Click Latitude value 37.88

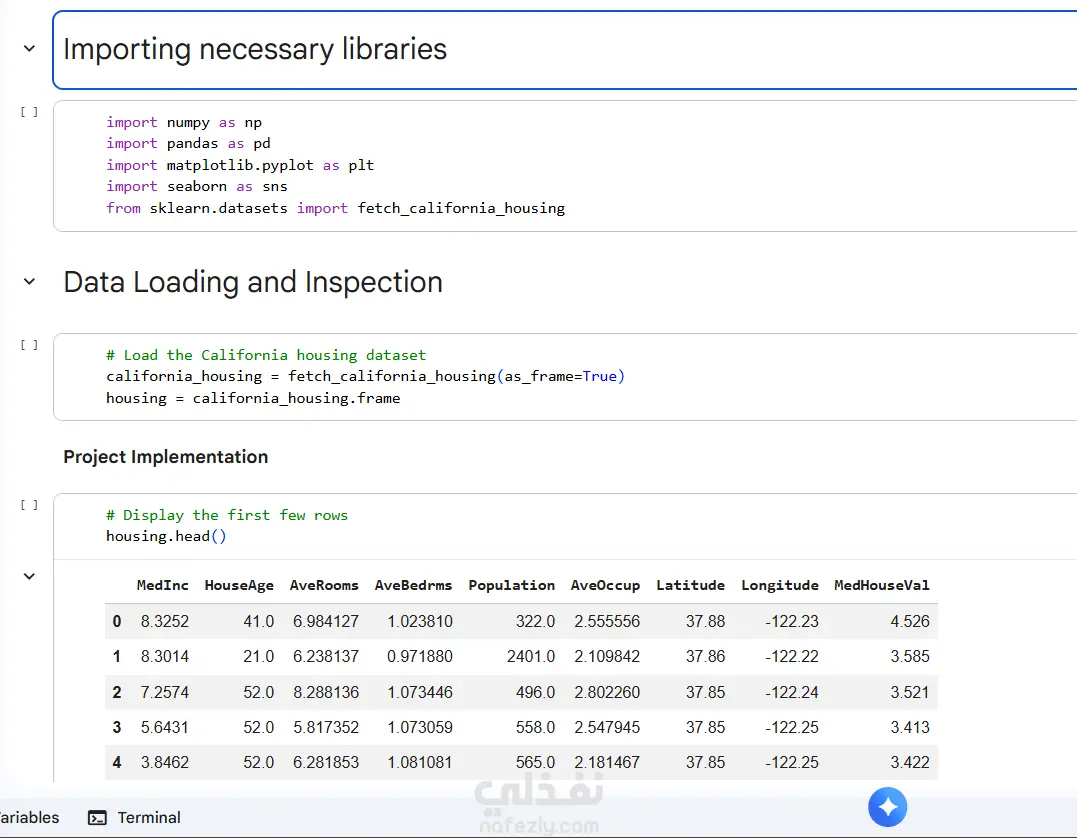coord(705,622)
